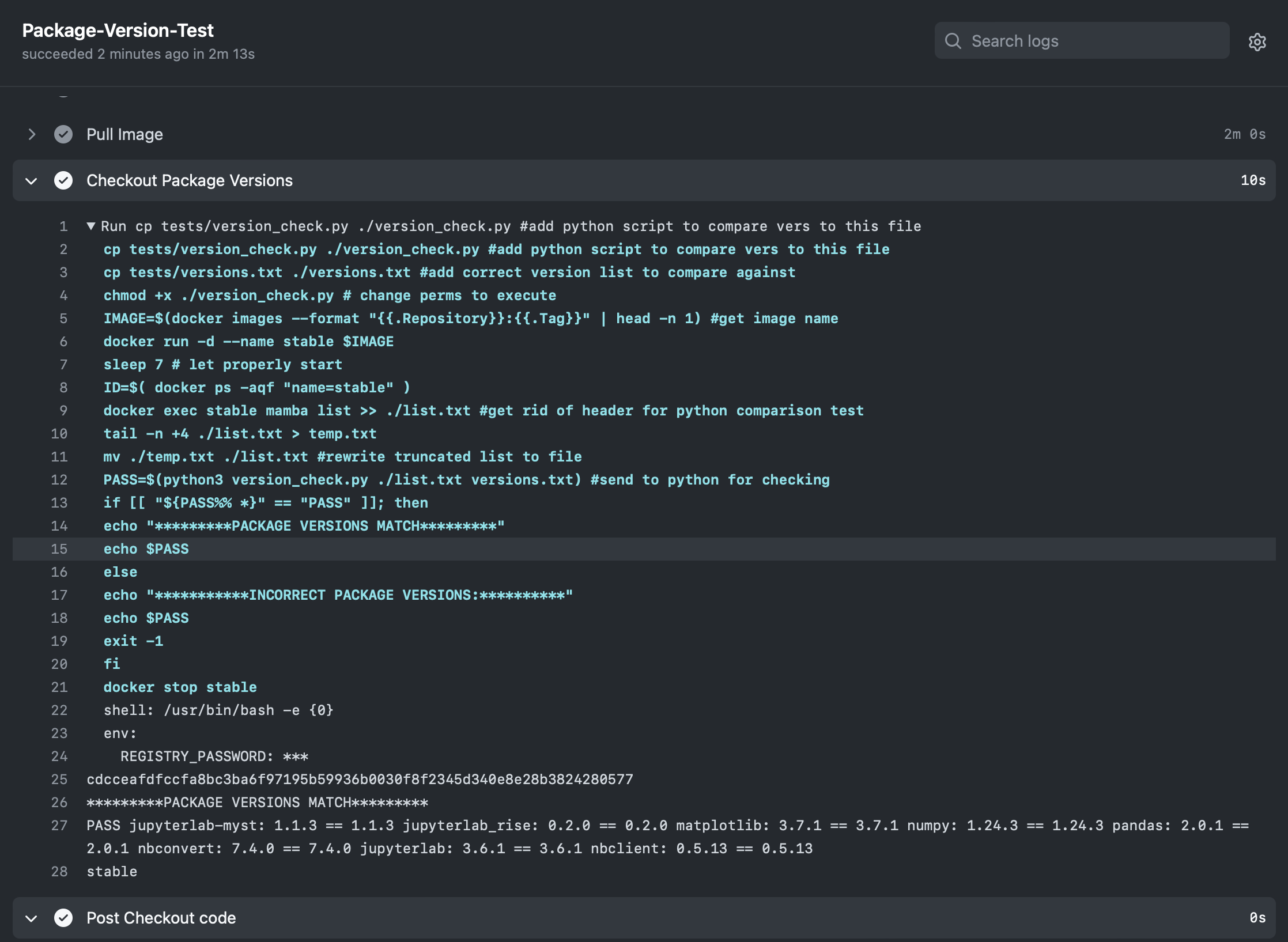Click Checkout Package Versions check icon
Image resolution: width=1288 pixels, height=942 pixels.
[63, 180]
